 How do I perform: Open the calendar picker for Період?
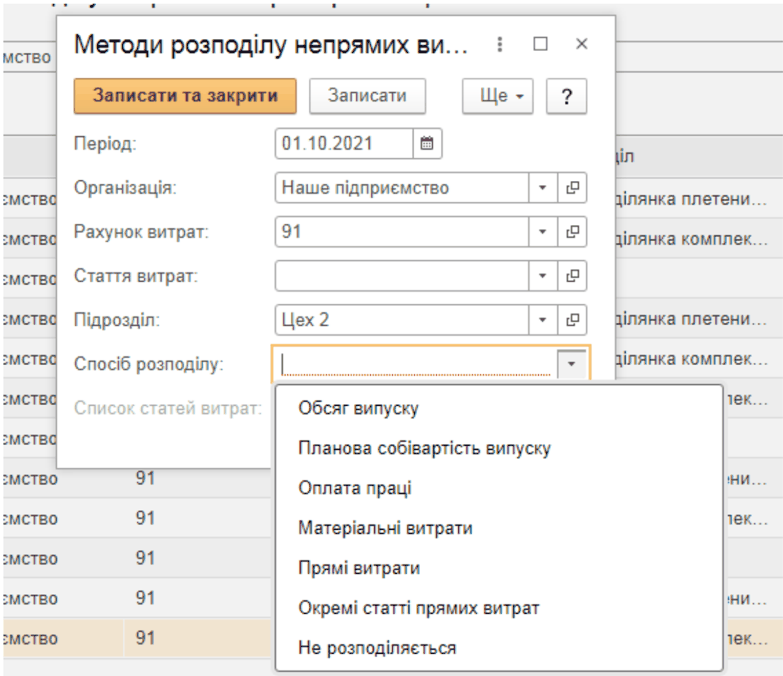tap(427, 144)
